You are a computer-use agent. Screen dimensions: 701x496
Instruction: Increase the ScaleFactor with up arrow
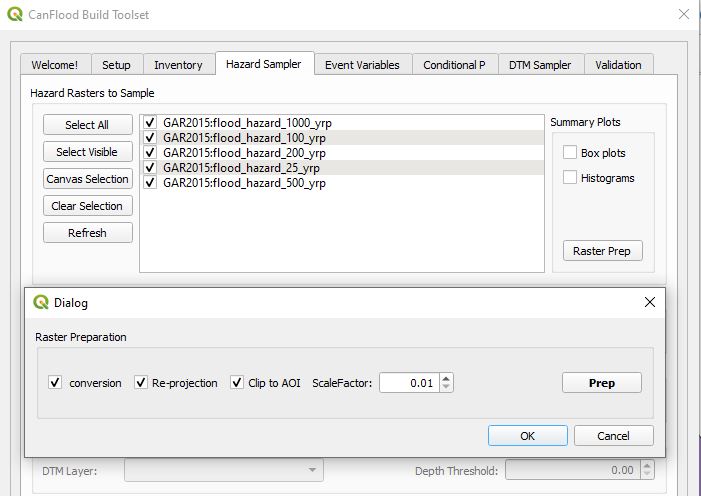coord(446,378)
